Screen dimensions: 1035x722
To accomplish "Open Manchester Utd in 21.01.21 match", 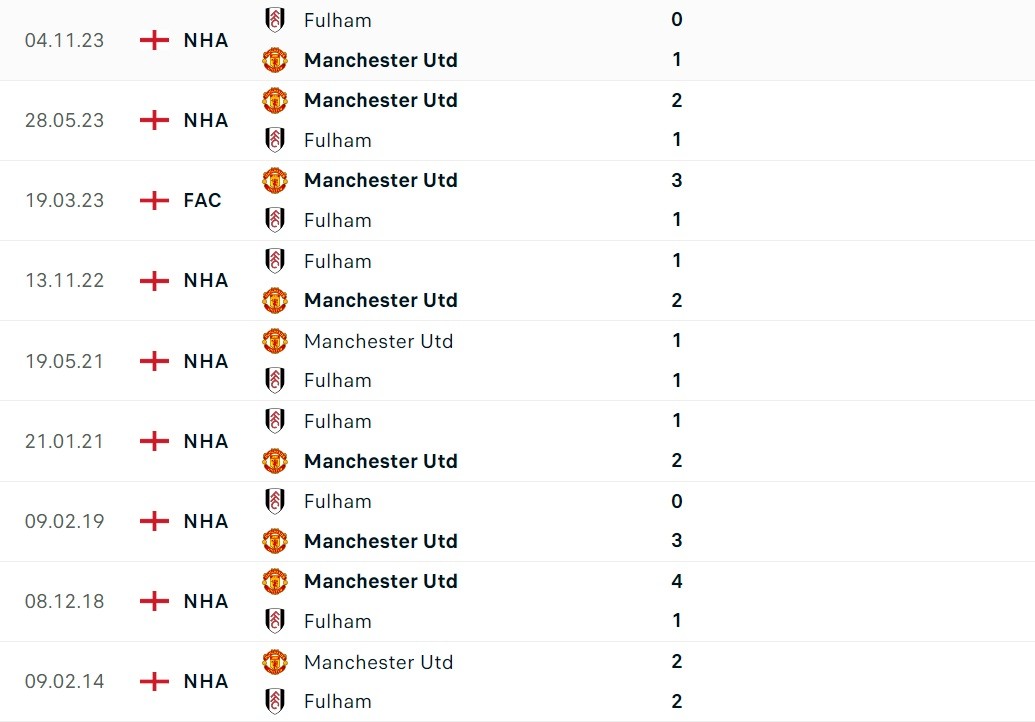I will 380,461.
